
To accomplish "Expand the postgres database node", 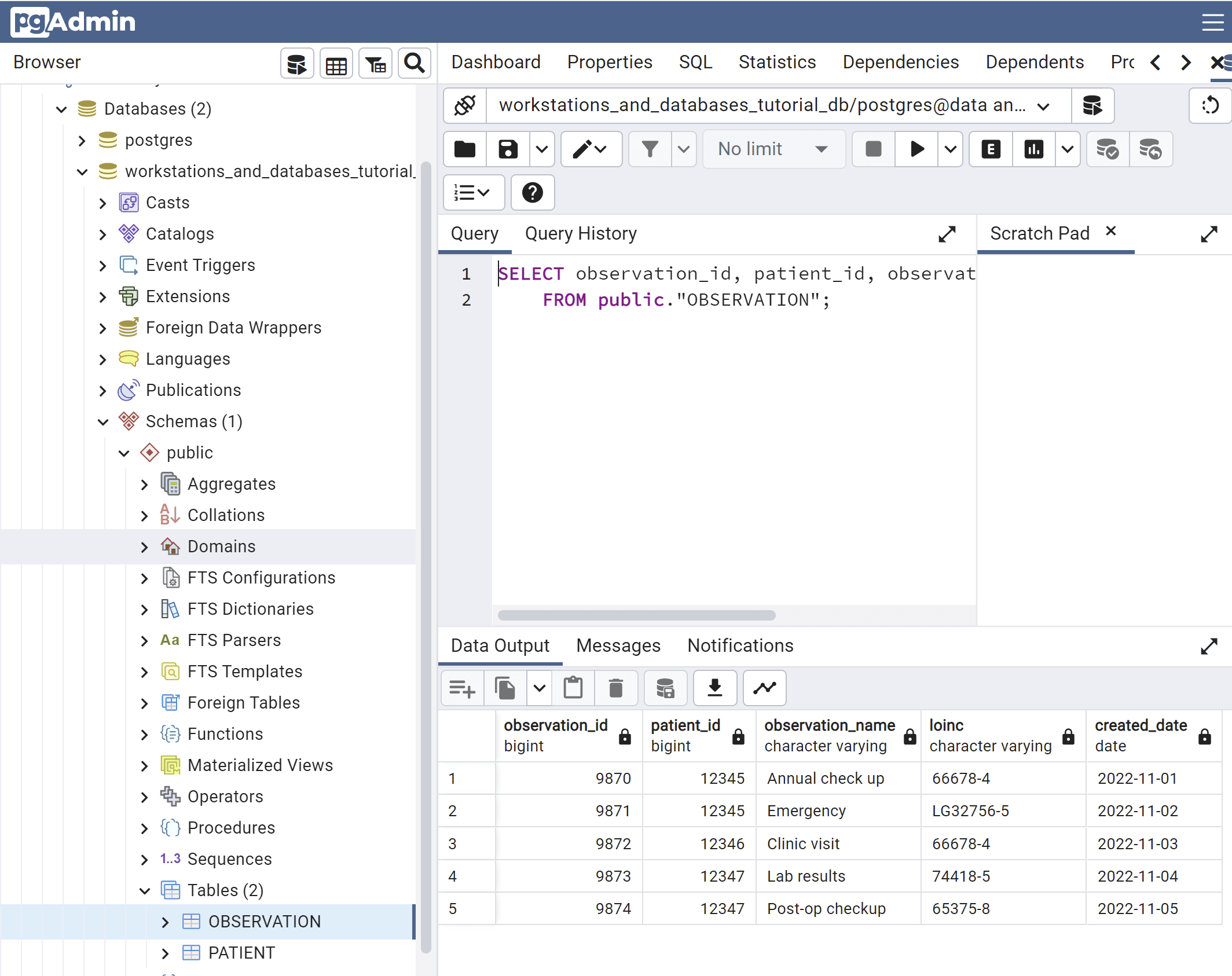I will pyautogui.click(x=82, y=141).
